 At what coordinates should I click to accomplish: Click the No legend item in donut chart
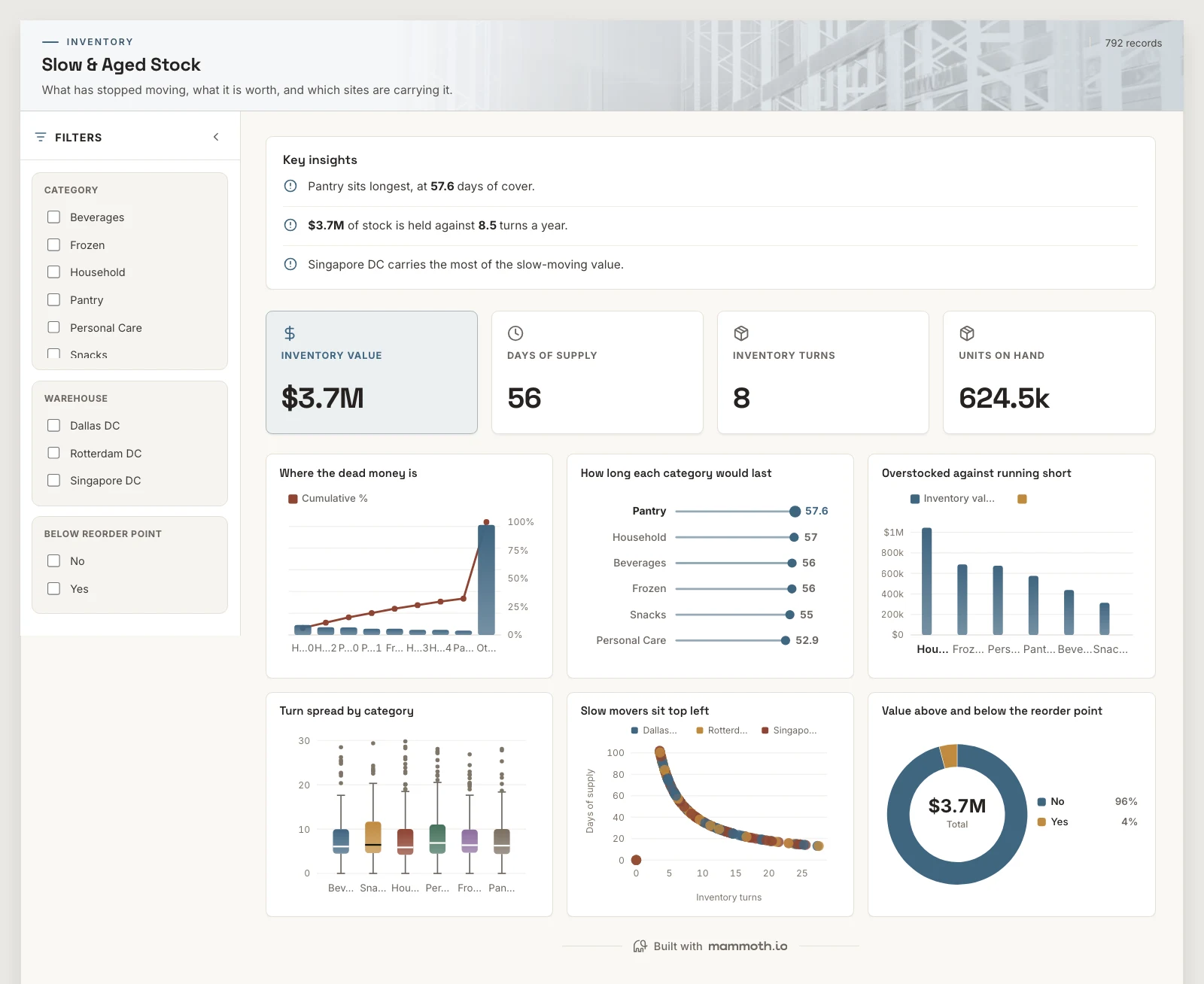1050,801
